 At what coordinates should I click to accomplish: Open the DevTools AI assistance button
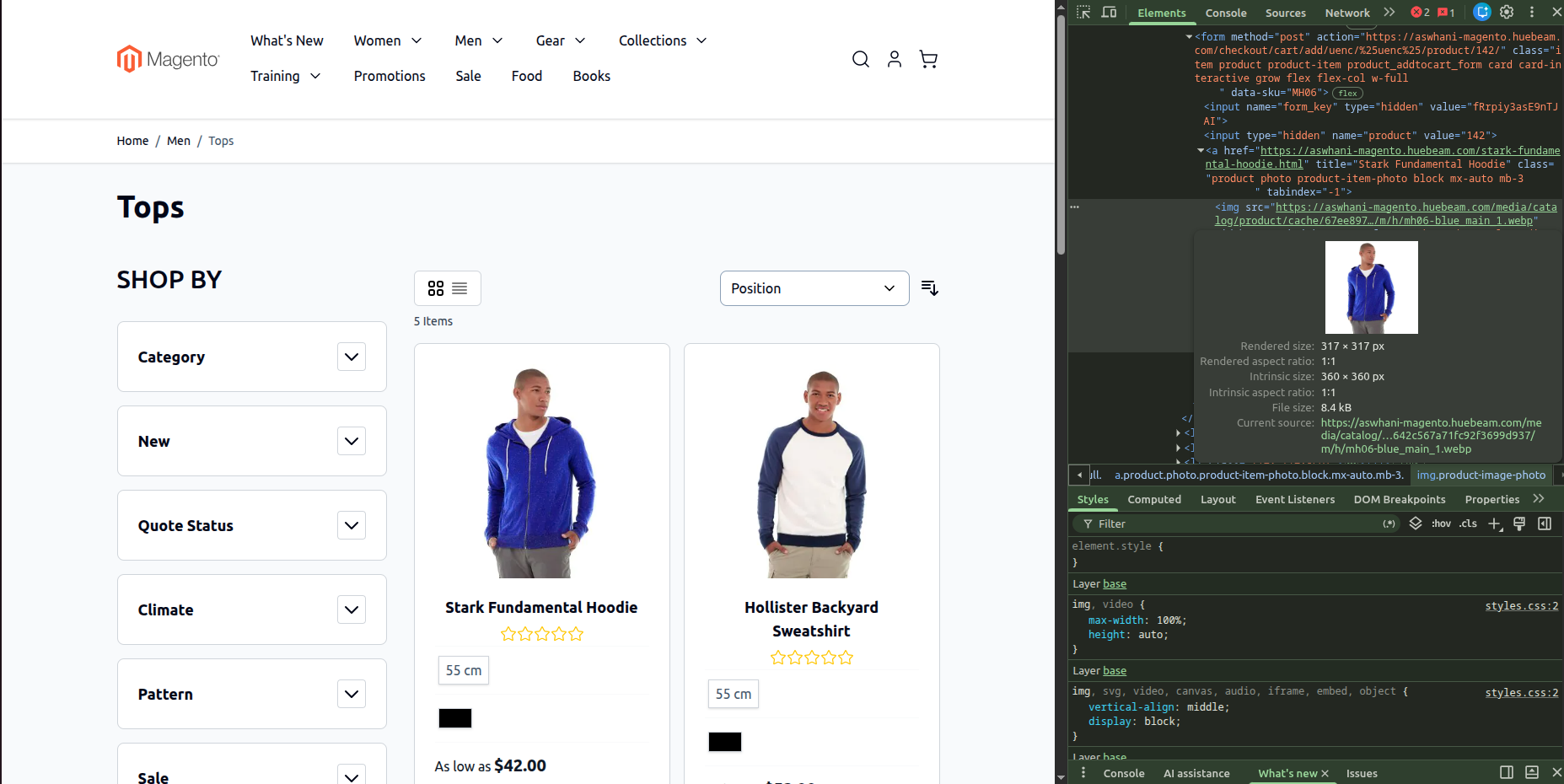(x=1482, y=12)
